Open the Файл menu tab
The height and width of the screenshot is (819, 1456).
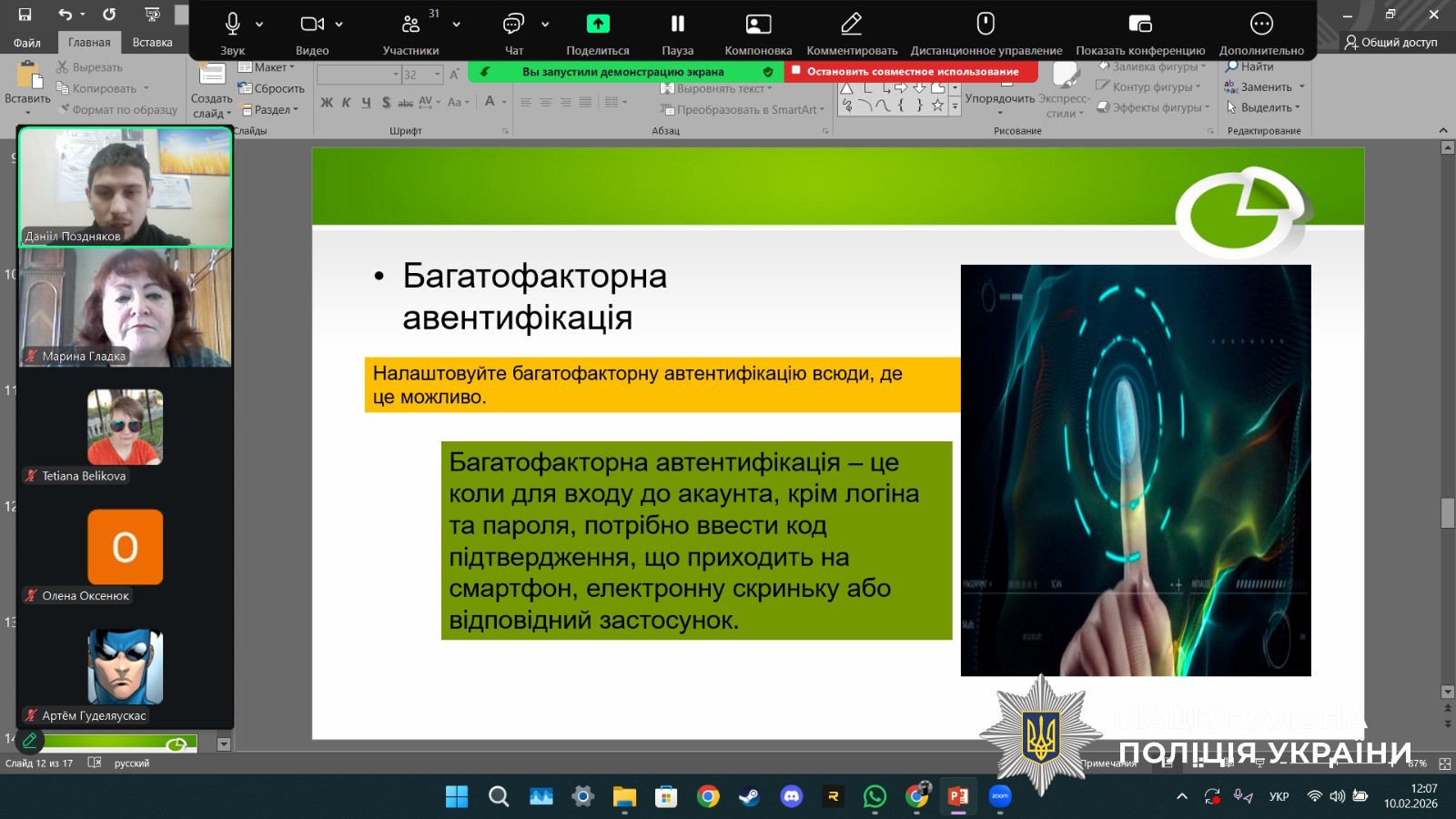click(x=27, y=43)
